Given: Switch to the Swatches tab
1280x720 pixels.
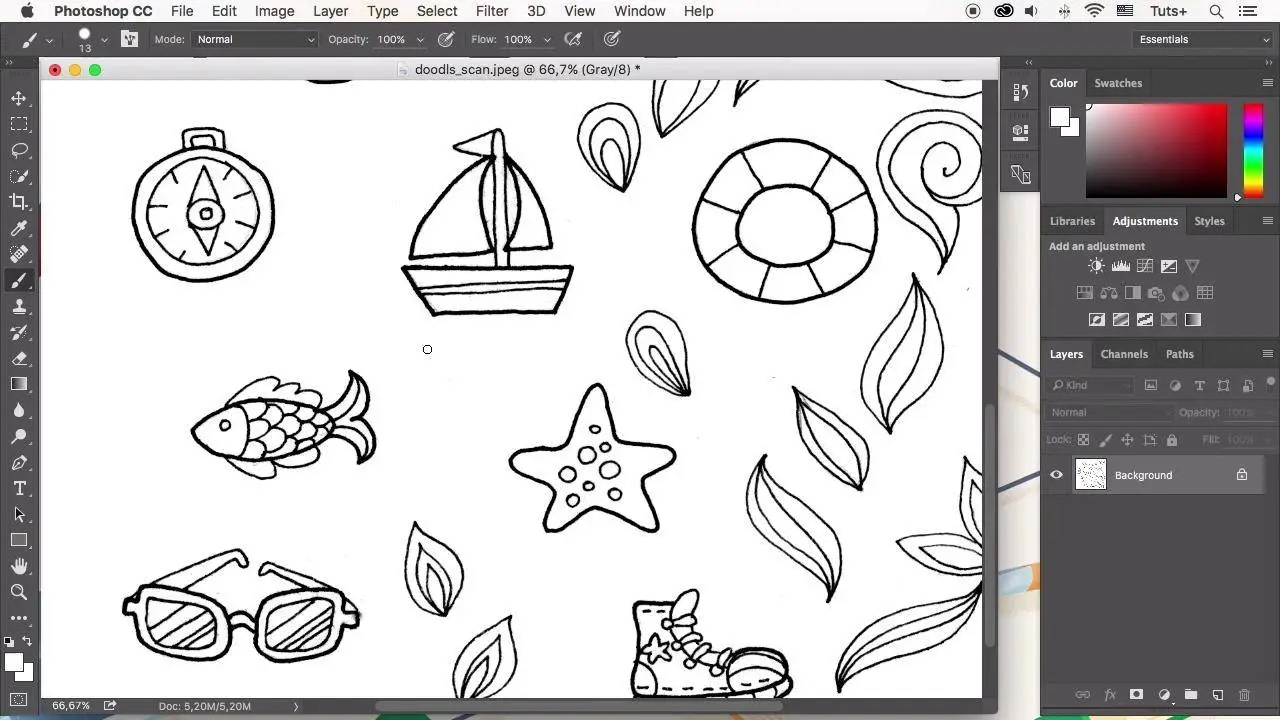Looking at the screenshot, I should (1118, 83).
